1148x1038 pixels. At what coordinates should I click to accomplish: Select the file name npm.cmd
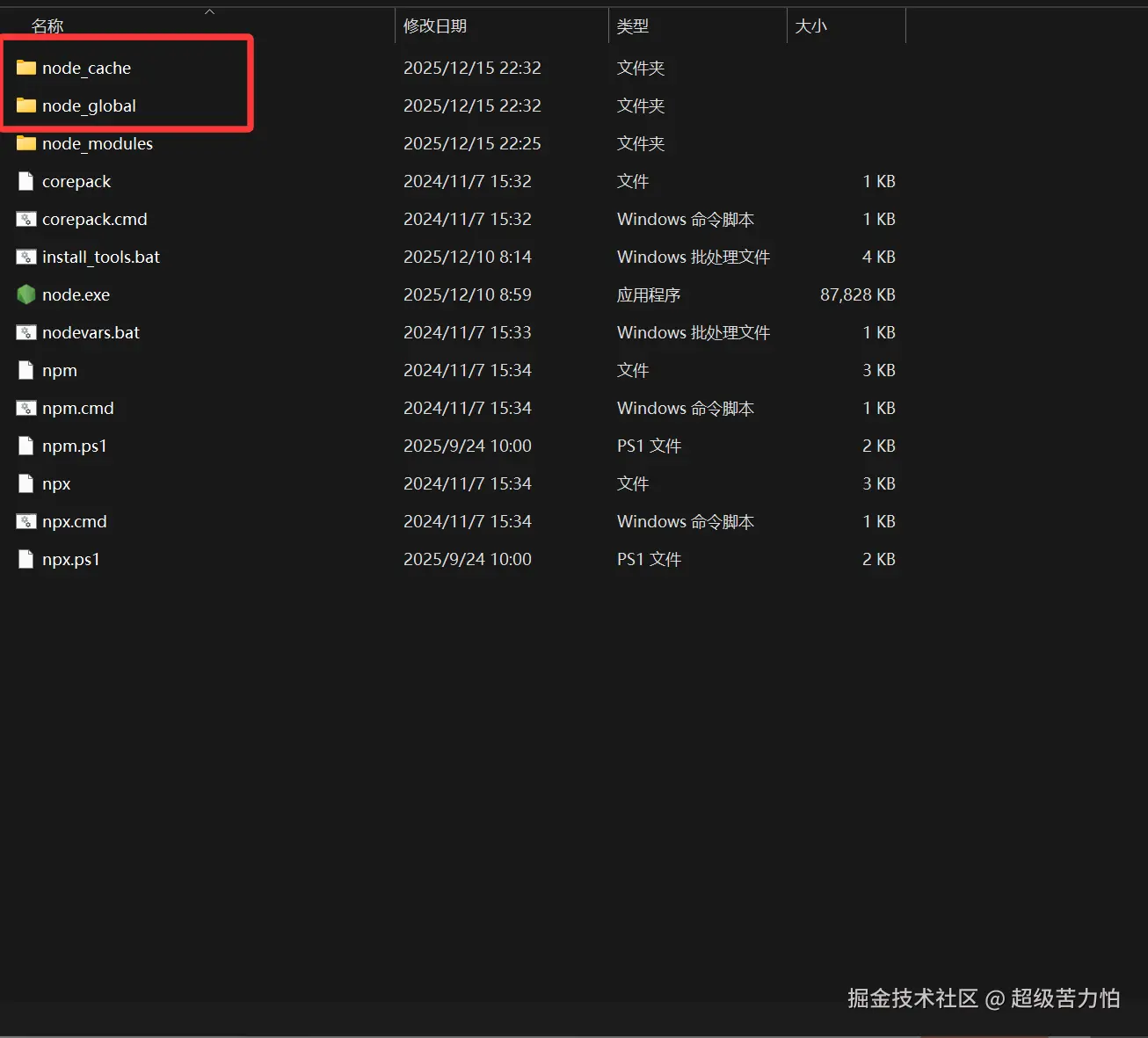[x=78, y=408]
